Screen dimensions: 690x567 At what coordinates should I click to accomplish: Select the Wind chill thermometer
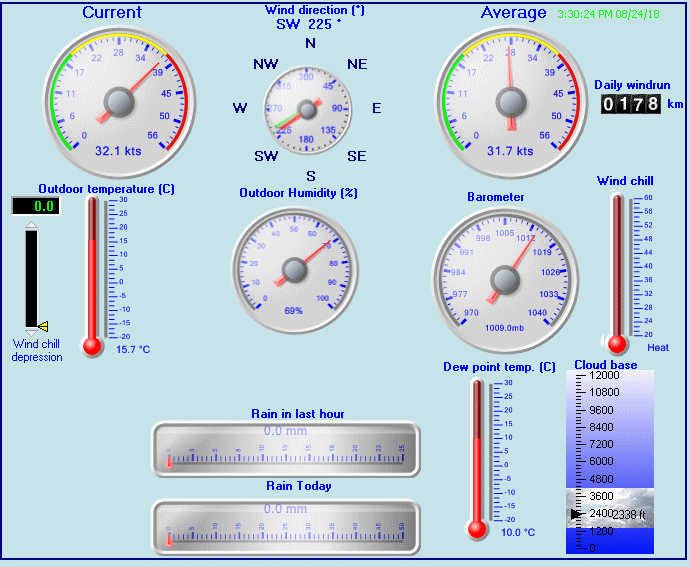[618, 270]
